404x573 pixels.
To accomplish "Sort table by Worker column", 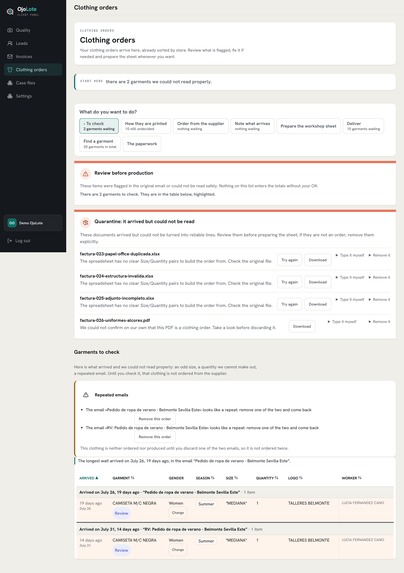I will point(351,478).
